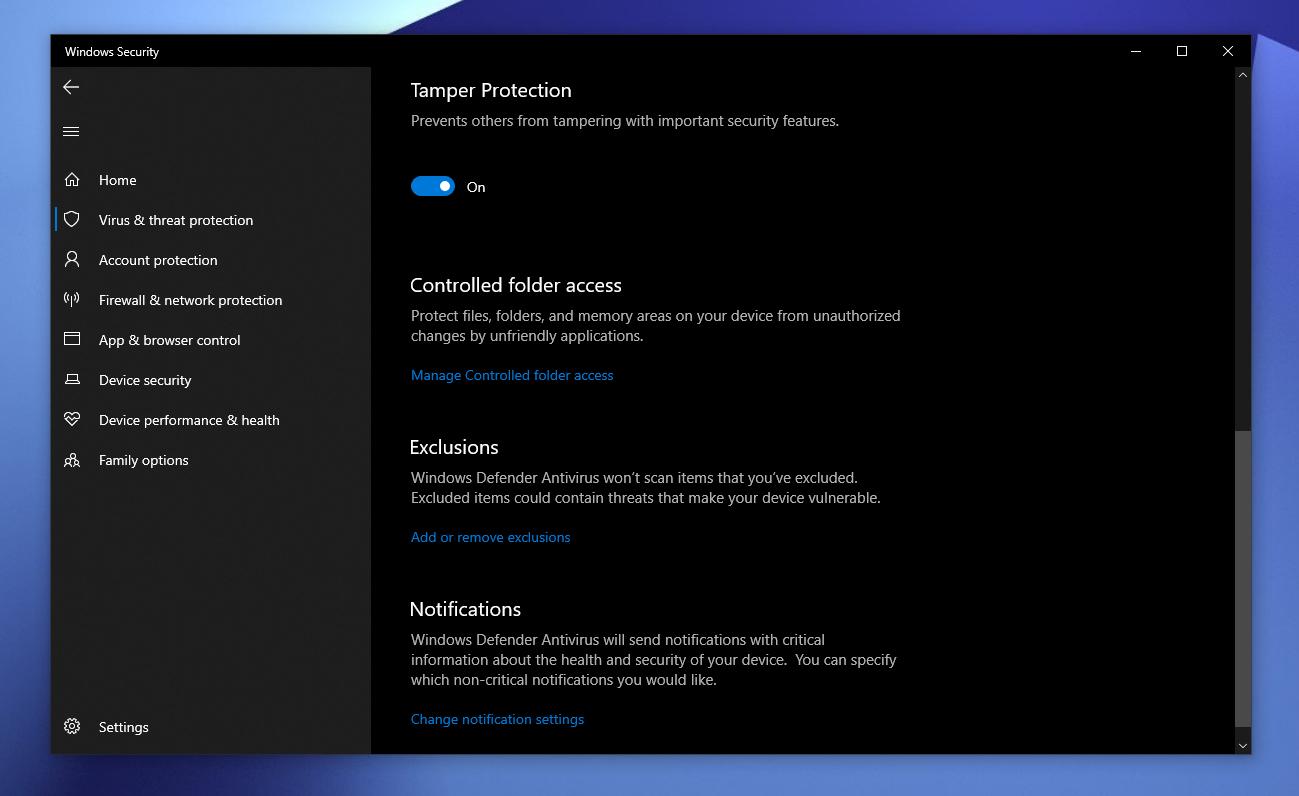Go back using the back arrow
This screenshot has width=1299, height=796.
pyautogui.click(x=71, y=88)
